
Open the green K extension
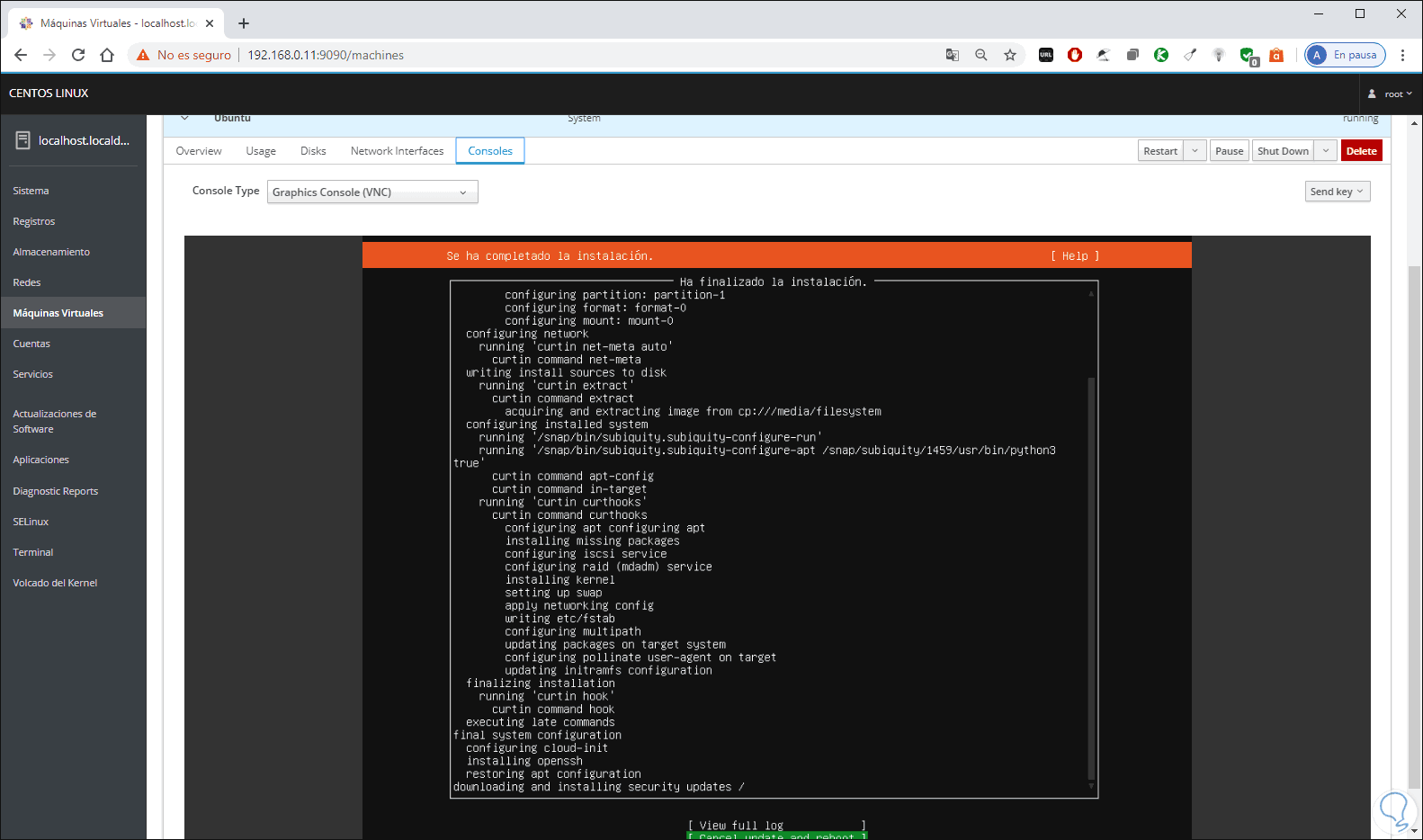tap(1161, 55)
